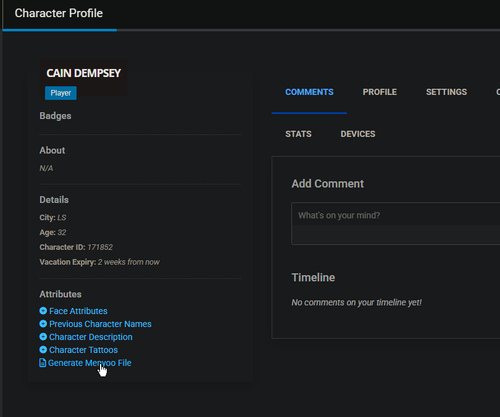Image resolution: width=500 pixels, height=417 pixels.
Task: Open Previous Character Names link
Action: (100, 324)
